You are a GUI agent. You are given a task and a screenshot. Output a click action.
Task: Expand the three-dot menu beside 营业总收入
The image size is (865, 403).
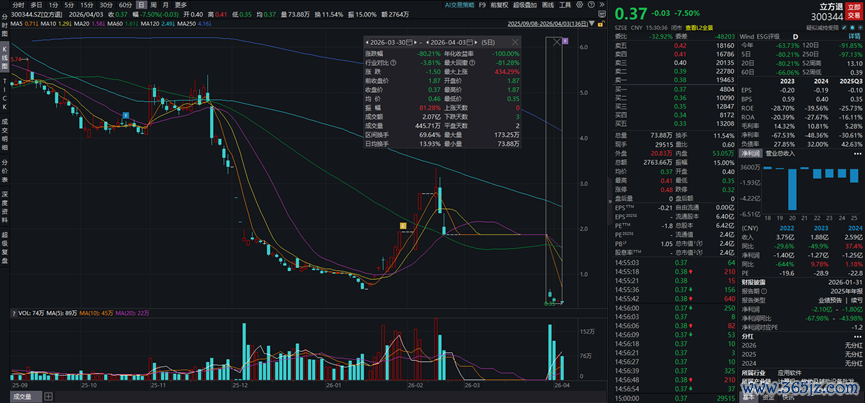(858, 154)
